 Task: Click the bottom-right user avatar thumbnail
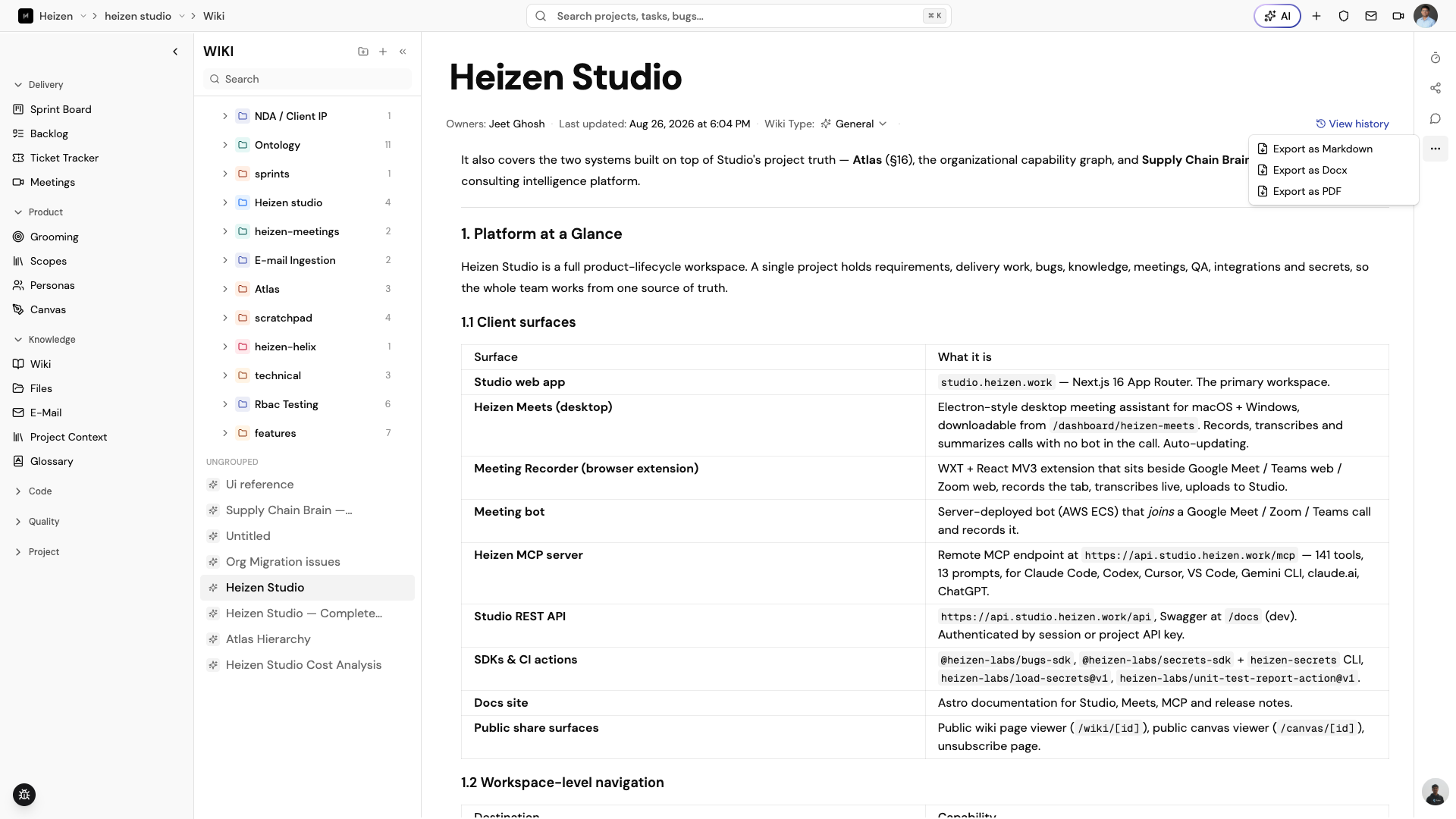(x=1435, y=792)
